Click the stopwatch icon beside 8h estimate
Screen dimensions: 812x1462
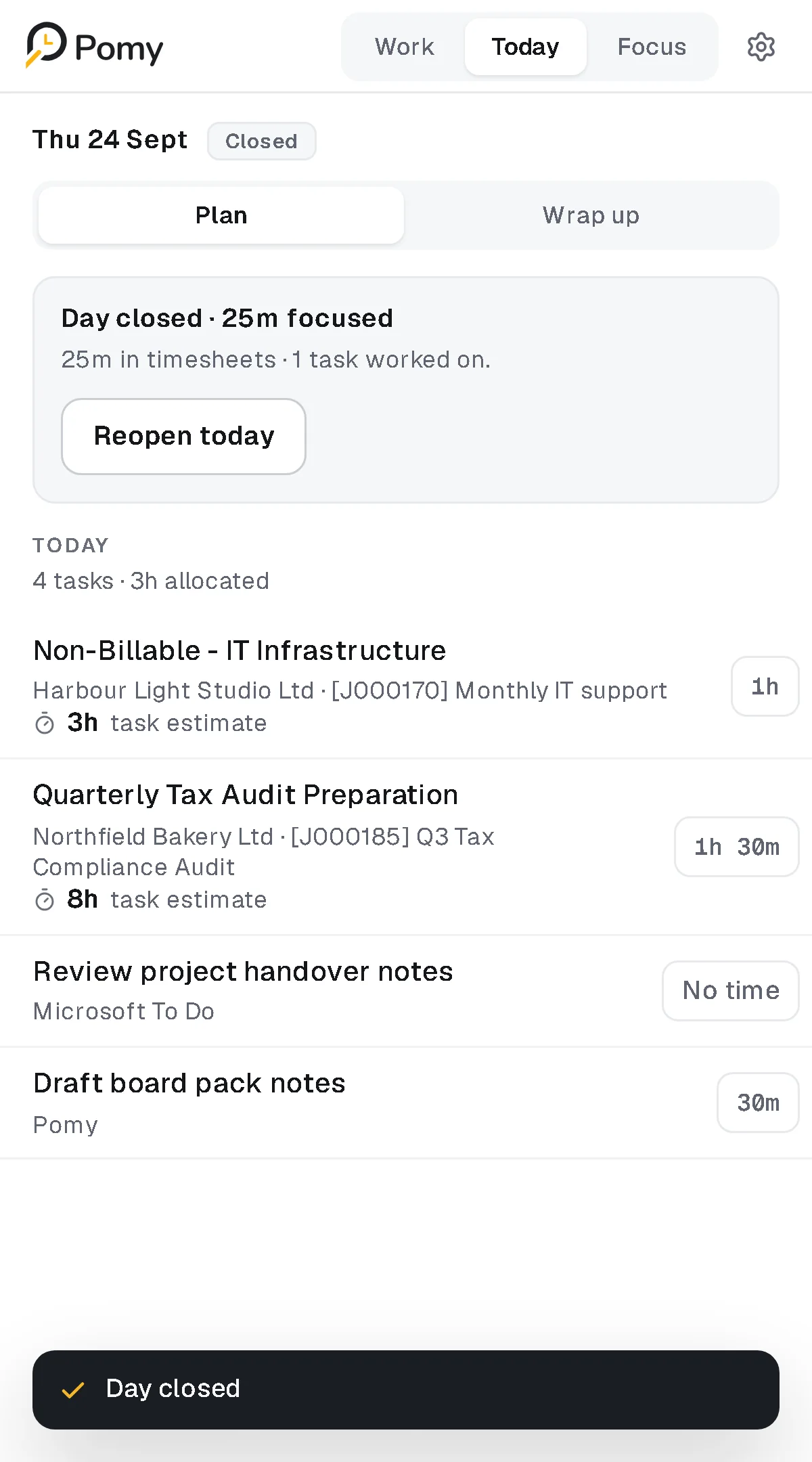coord(45,900)
